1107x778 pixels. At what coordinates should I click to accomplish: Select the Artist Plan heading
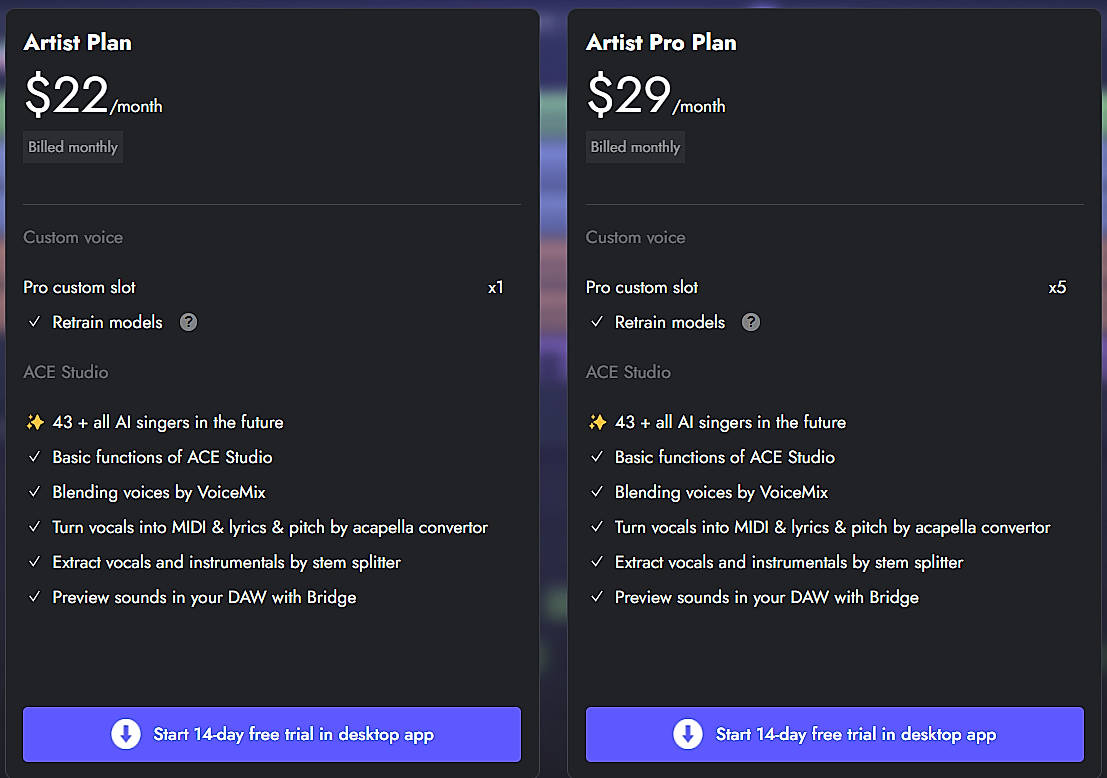[77, 43]
